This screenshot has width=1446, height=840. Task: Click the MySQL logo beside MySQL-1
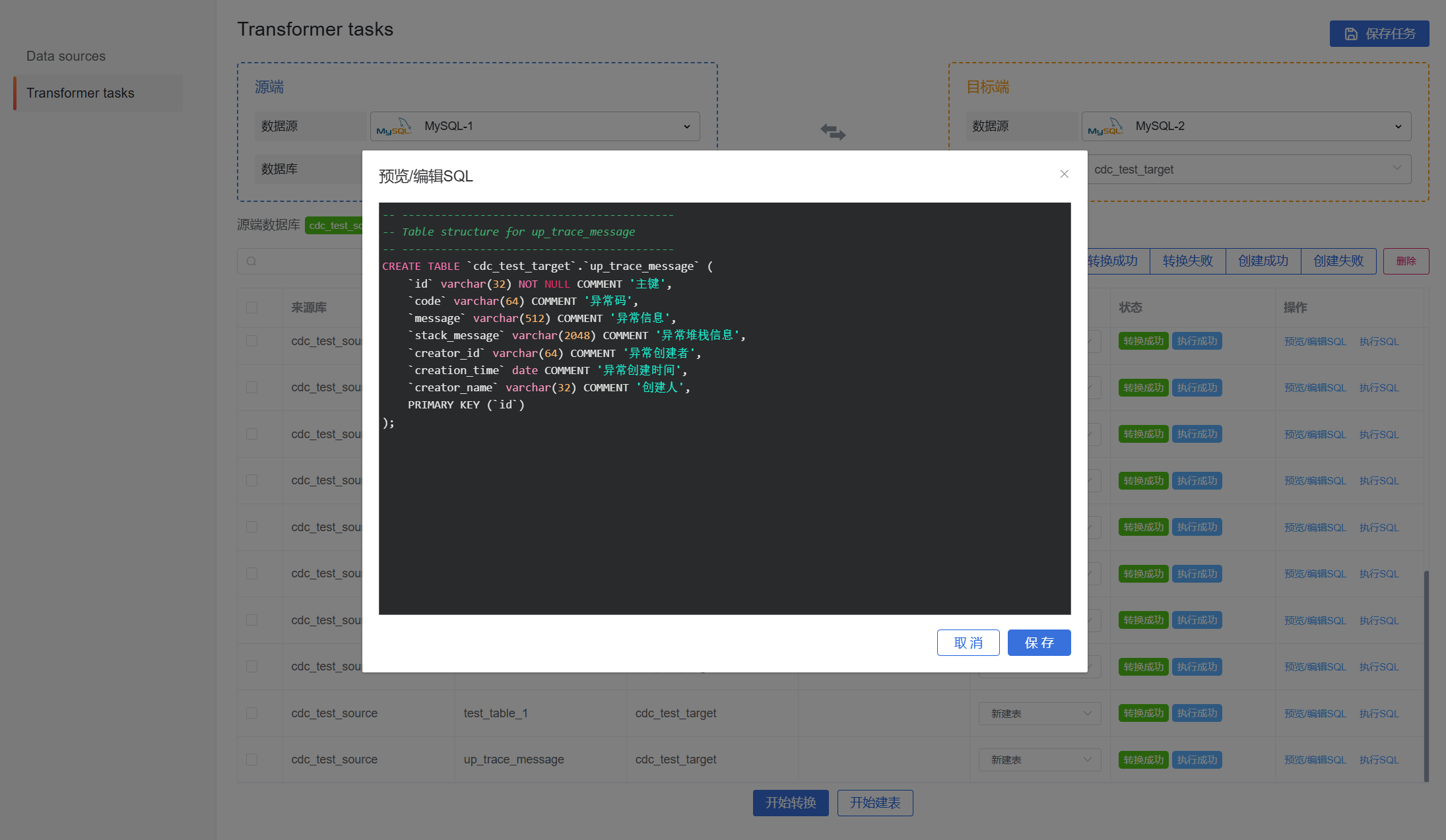(x=394, y=127)
